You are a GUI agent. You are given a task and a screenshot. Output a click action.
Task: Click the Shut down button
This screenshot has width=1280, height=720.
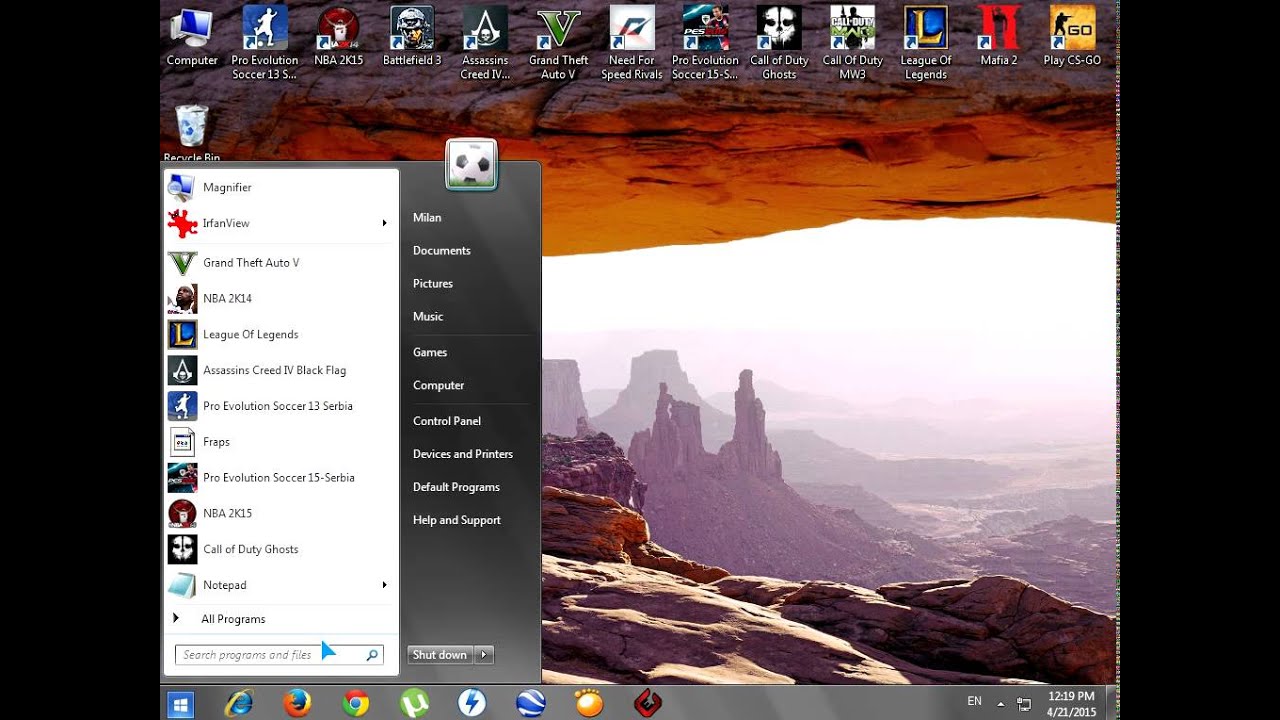pyautogui.click(x=440, y=655)
